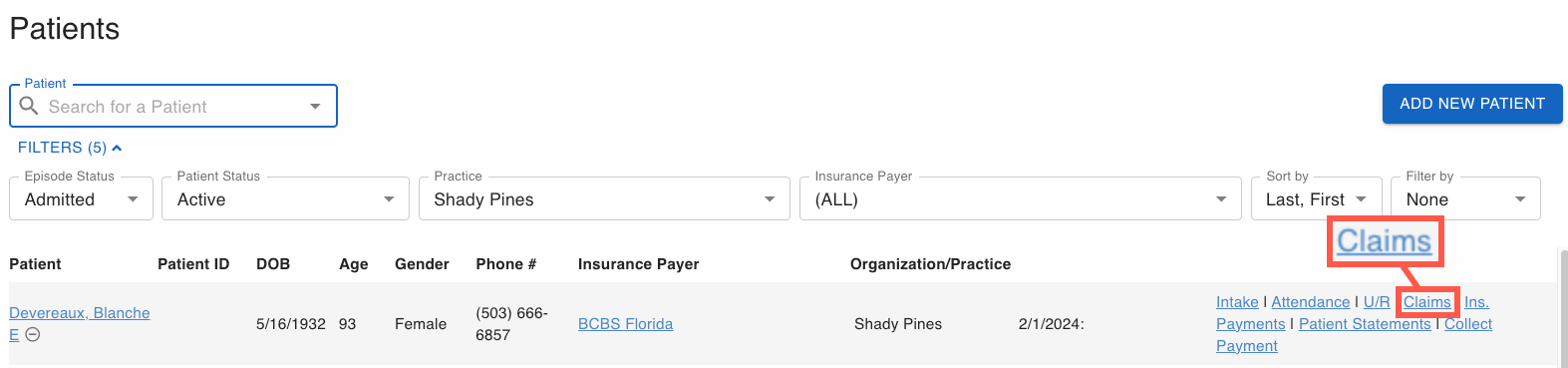Click the circled minus icon beside Blanche E
Image resolution: width=1568 pixels, height=368 pixels.
point(33,335)
